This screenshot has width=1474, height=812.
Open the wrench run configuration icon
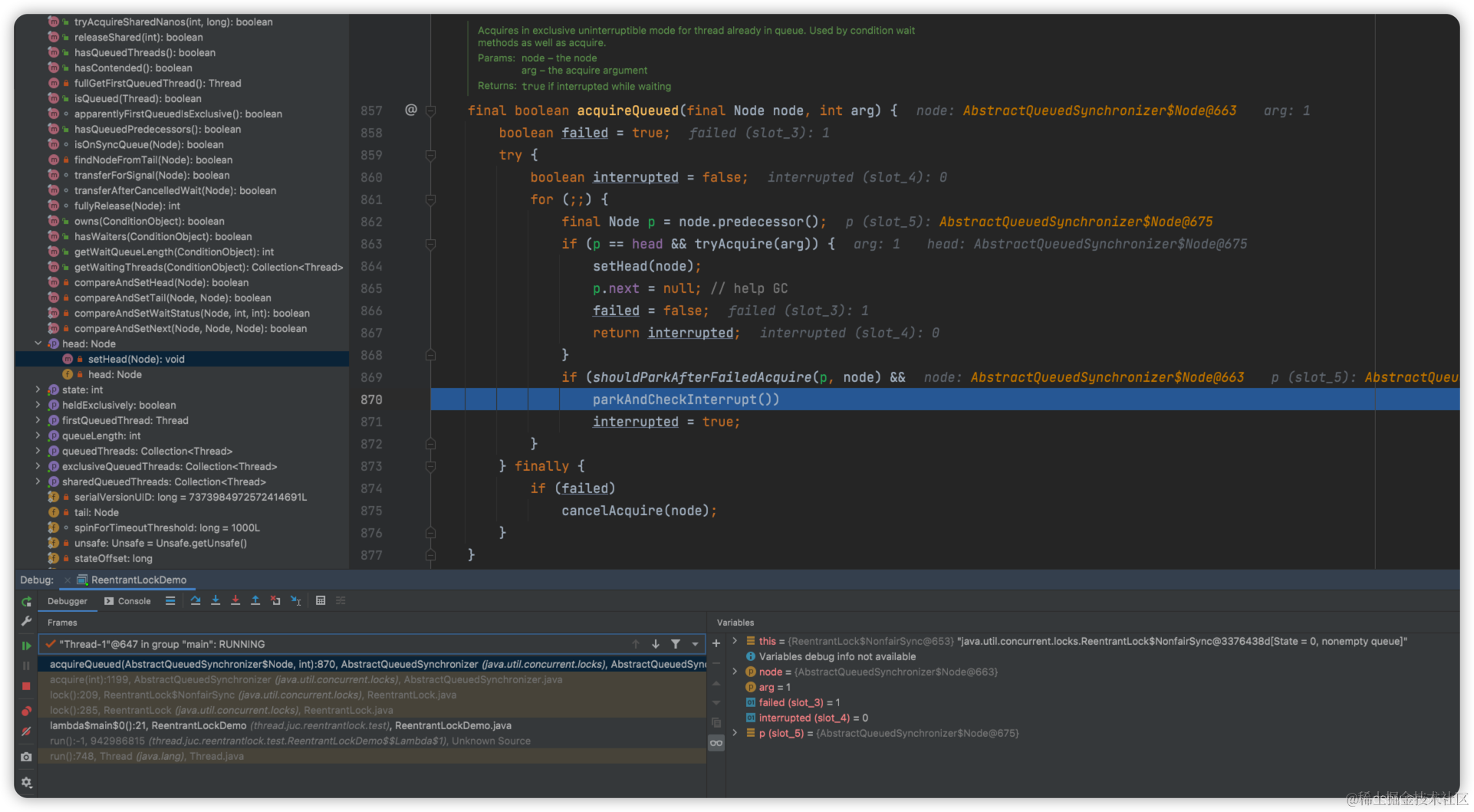click(x=26, y=621)
